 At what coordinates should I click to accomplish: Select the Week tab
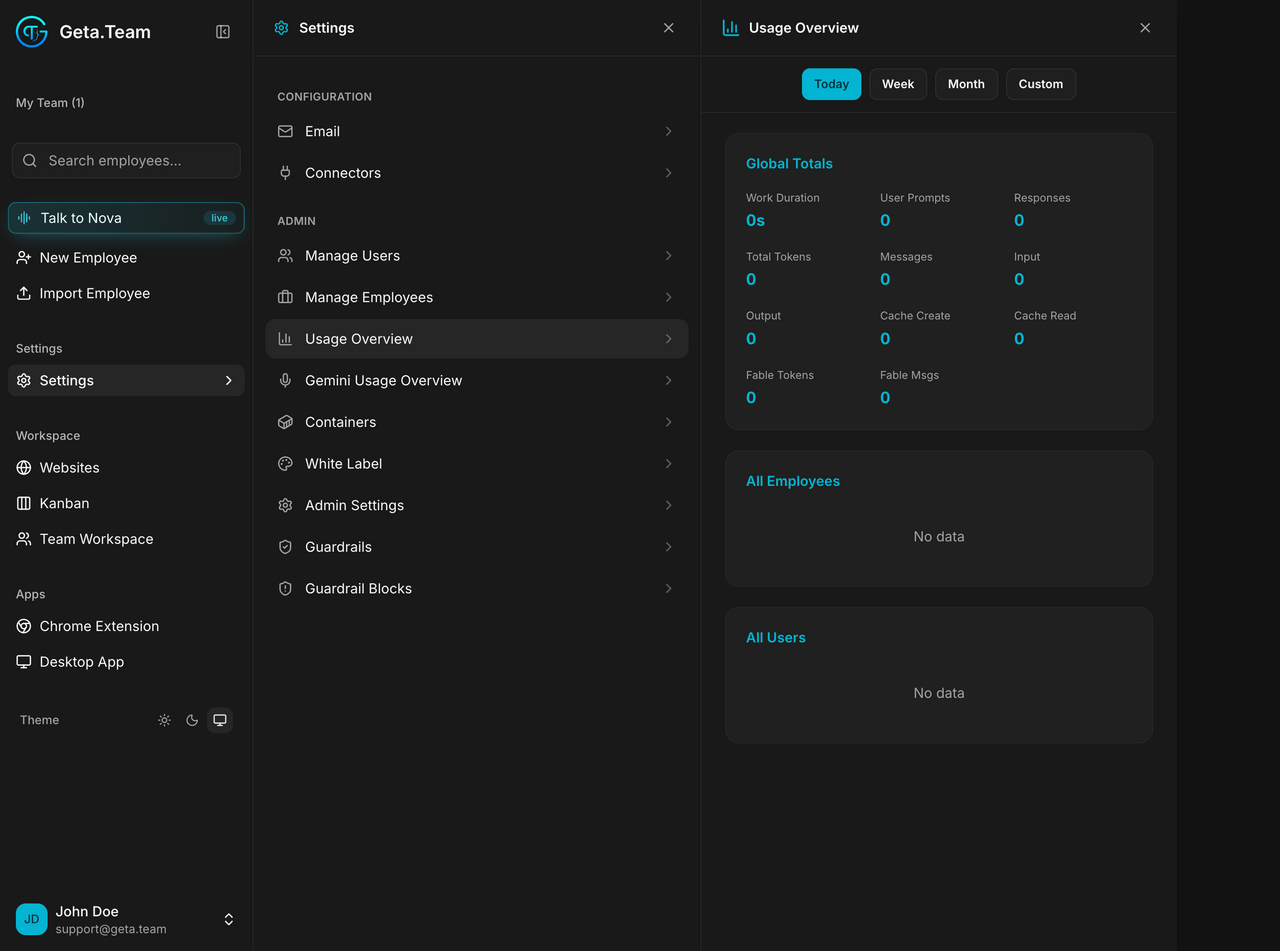898,84
